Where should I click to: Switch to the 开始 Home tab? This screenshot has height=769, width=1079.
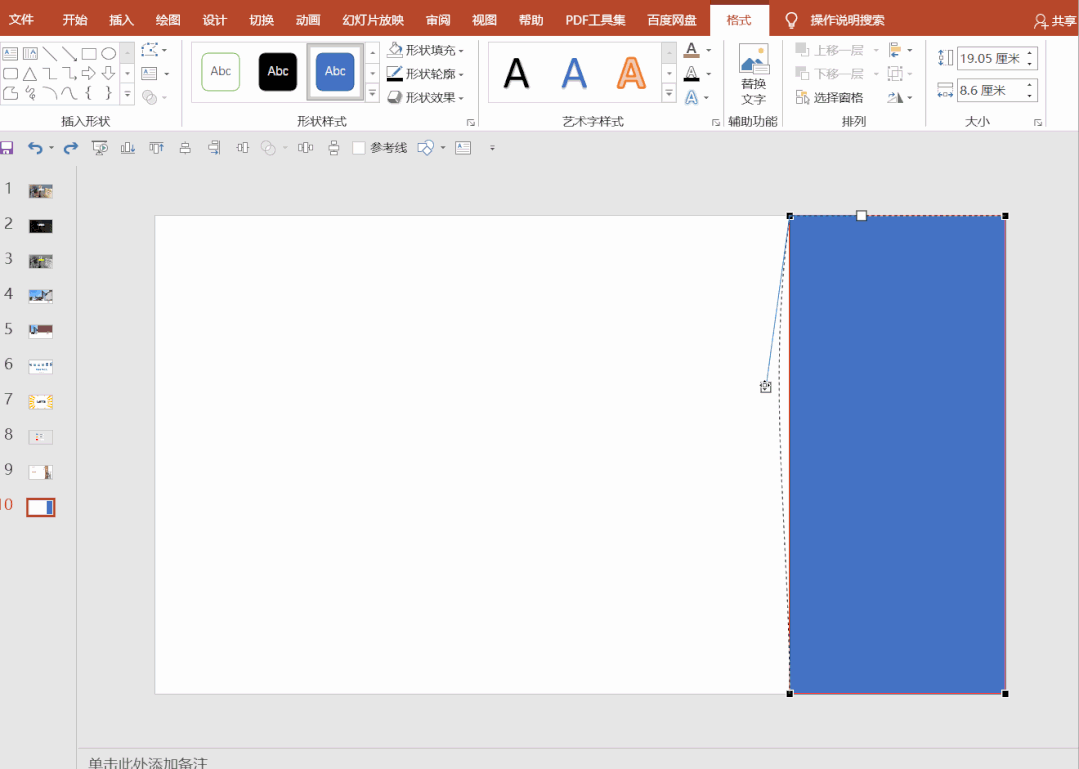[74, 20]
